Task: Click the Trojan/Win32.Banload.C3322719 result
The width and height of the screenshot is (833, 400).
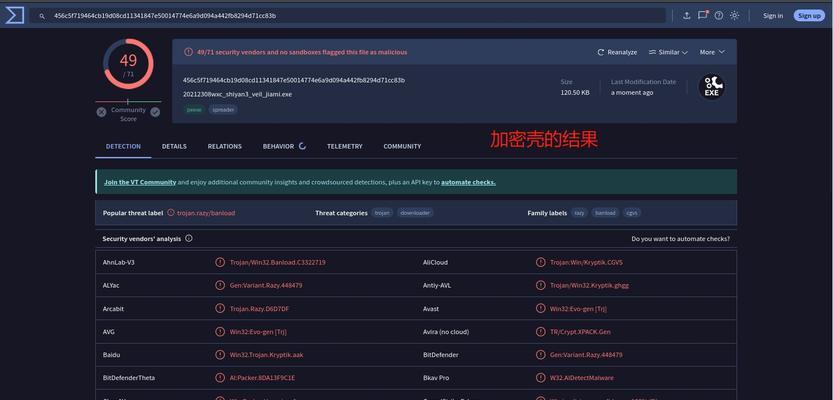Action: click(x=278, y=262)
